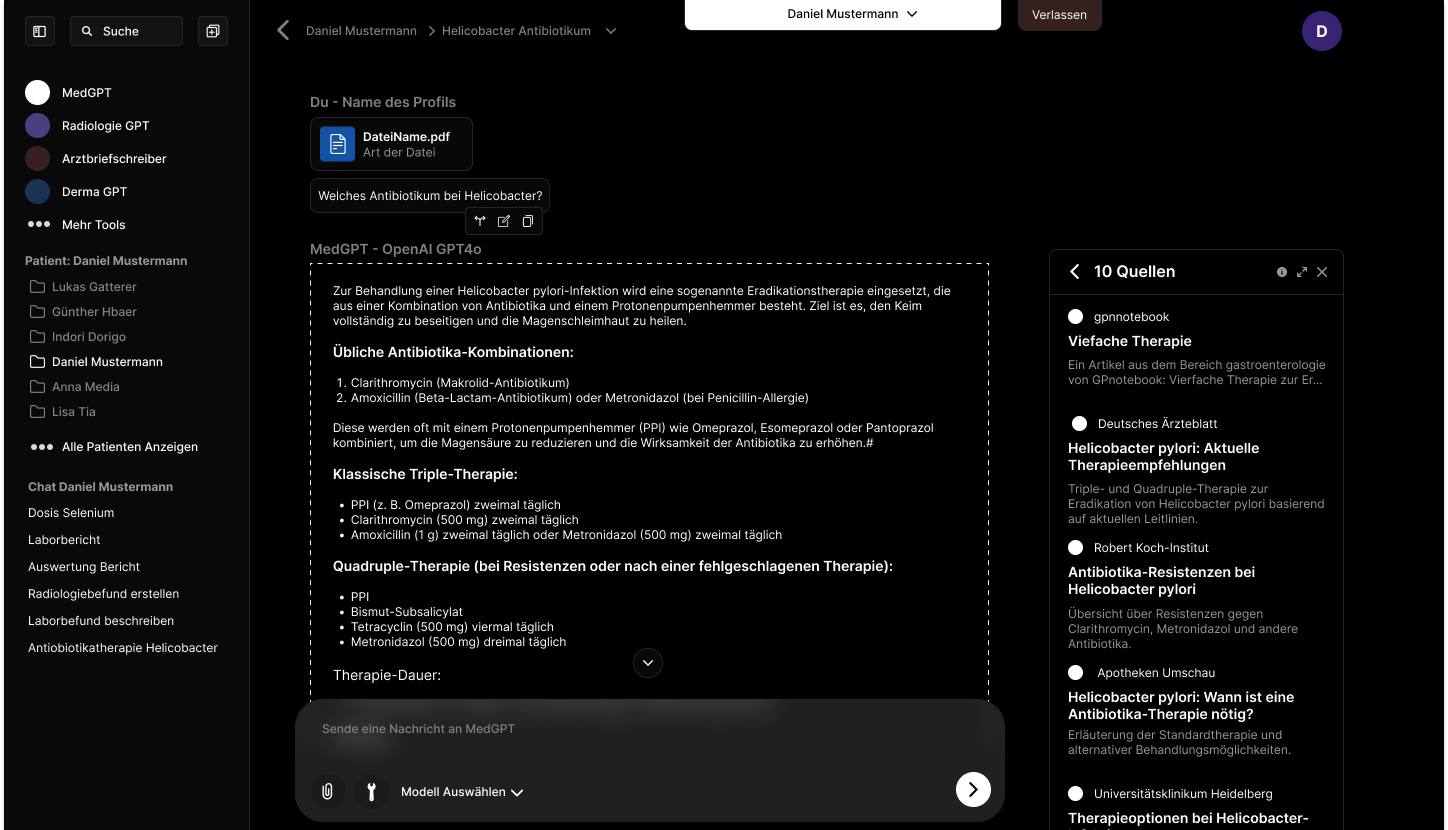Select the Radiologie GPT tool
Image resolution: width=1448 pixels, height=830 pixels.
105,126
